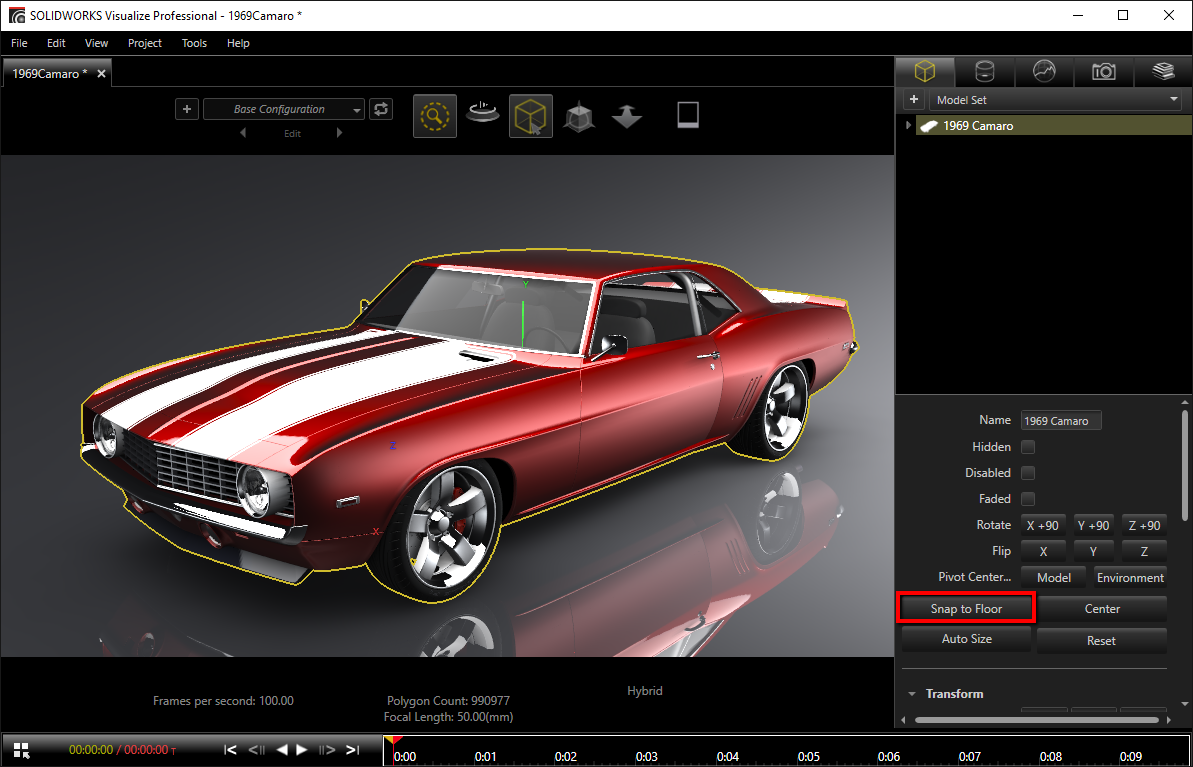Flip the model along Y
The width and height of the screenshot is (1193, 767).
(x=1093, y=552)
